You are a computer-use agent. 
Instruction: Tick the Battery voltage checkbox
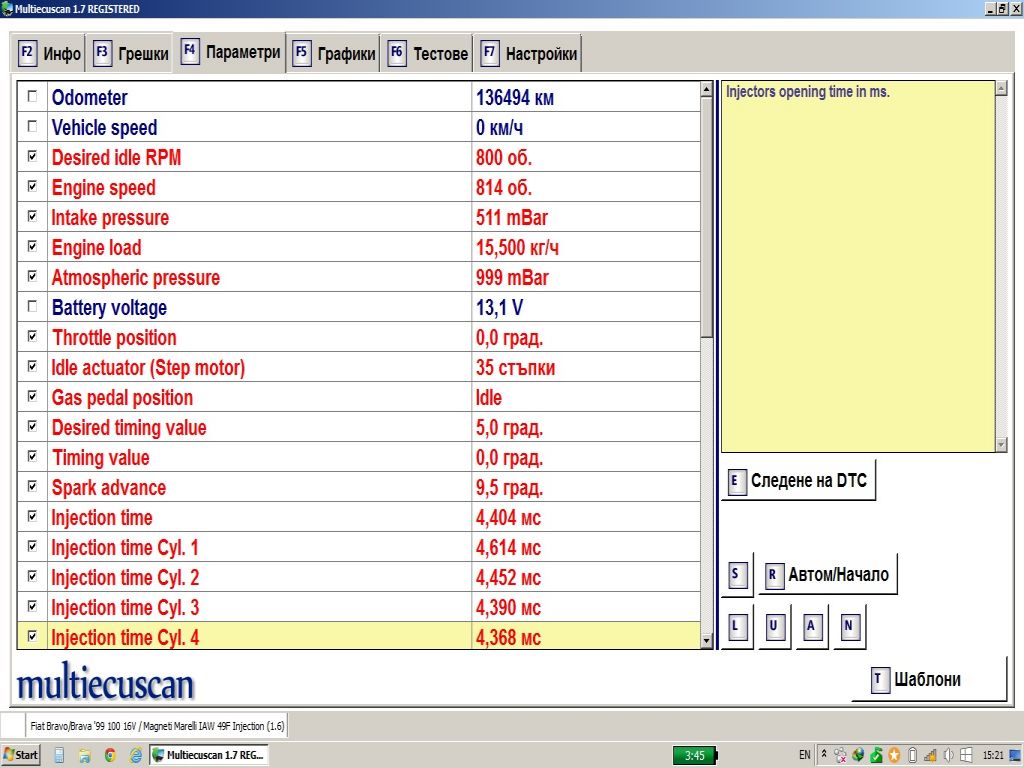point(33,307)
